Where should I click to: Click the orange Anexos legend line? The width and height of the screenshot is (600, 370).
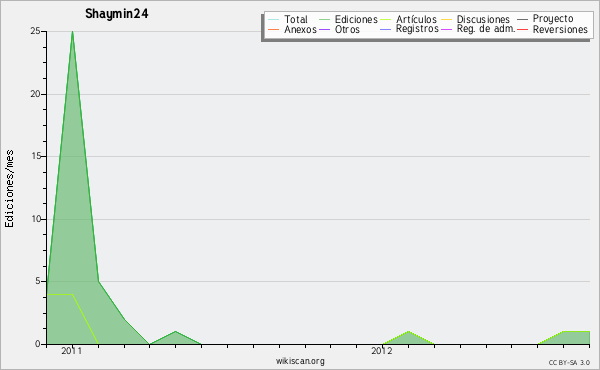coord(274,29)
